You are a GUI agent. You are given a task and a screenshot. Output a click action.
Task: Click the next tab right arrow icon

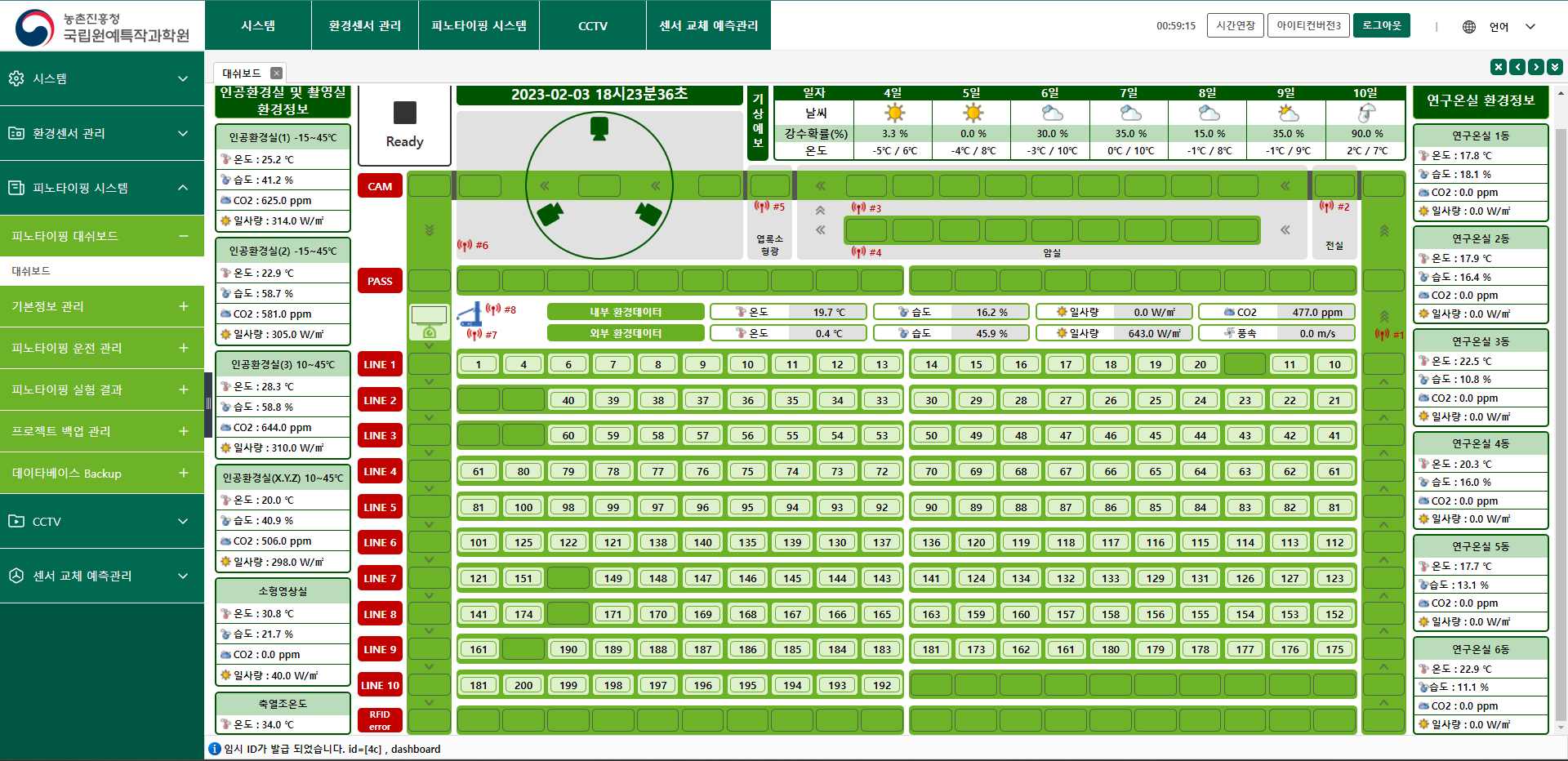1536,67
